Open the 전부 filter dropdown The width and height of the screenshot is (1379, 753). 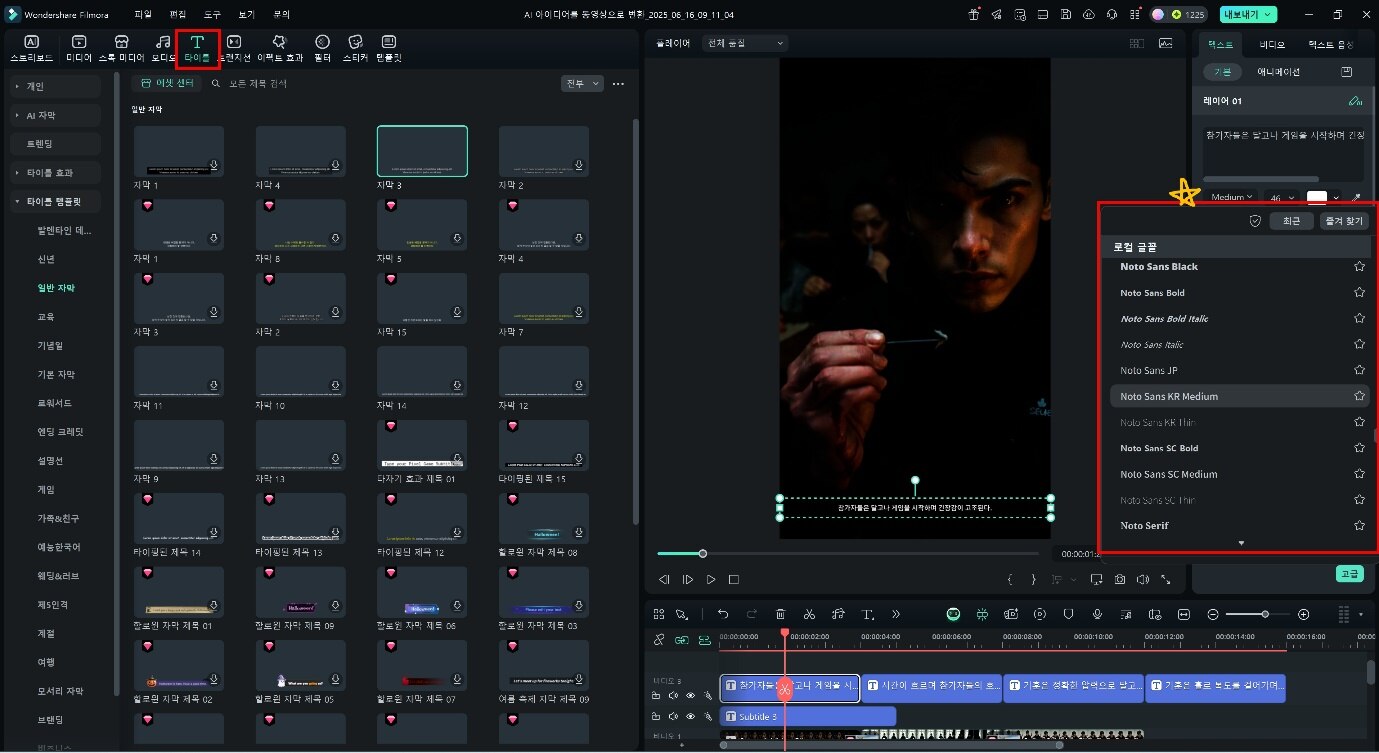point(583,84)
